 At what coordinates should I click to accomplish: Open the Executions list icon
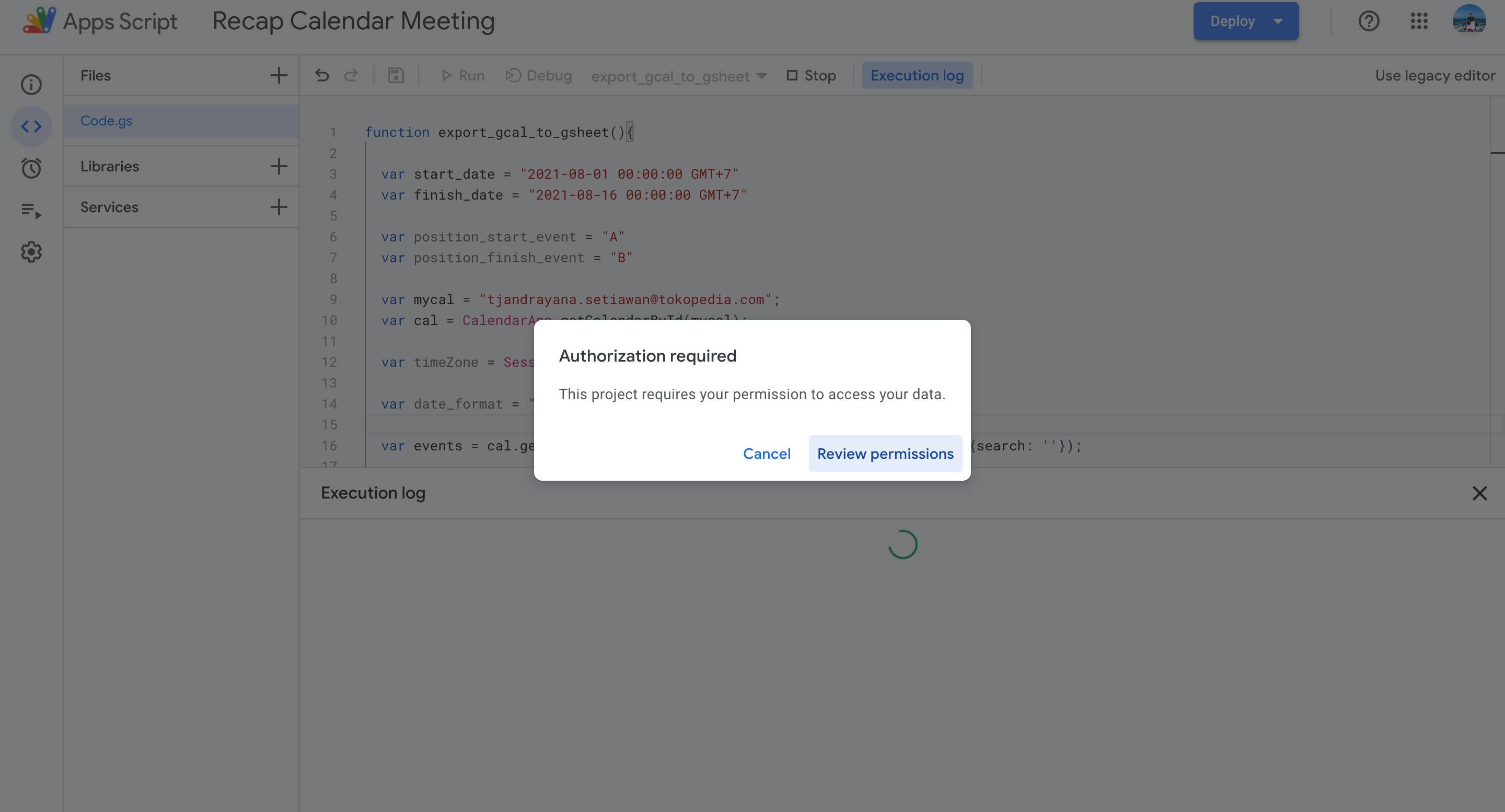pos(31,210)
